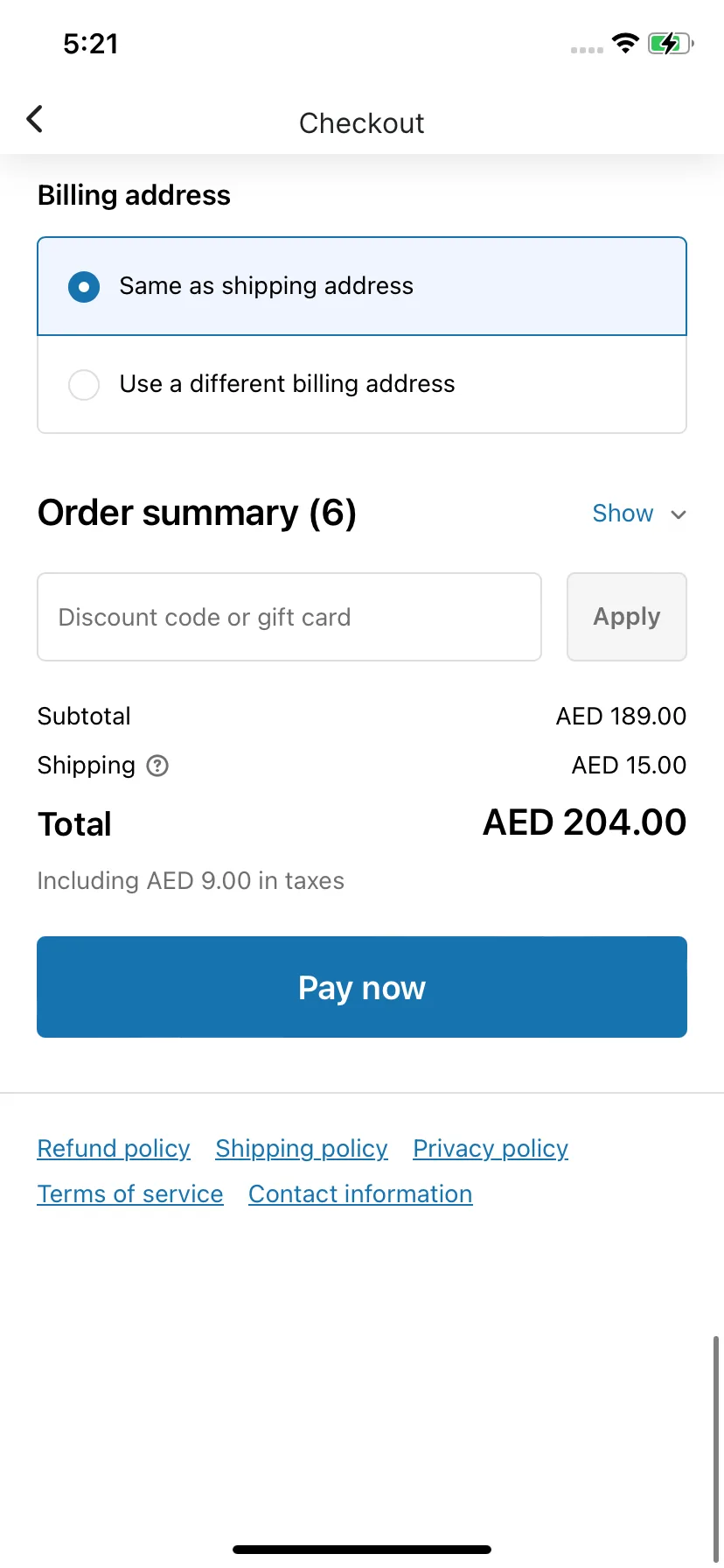Choose 'Use a different billing address' option

[x=84, y=384]
